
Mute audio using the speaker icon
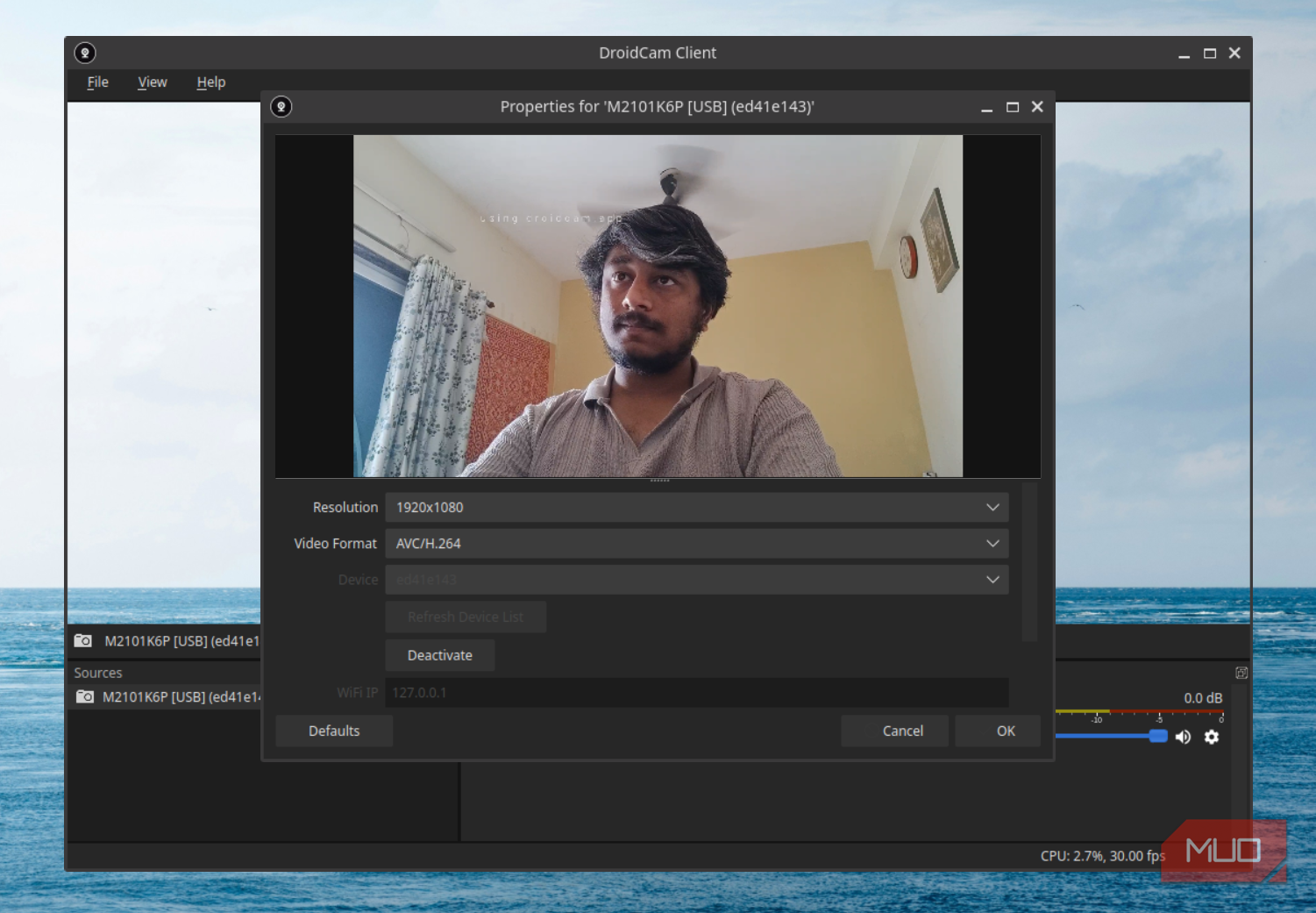pos(1183,738)
